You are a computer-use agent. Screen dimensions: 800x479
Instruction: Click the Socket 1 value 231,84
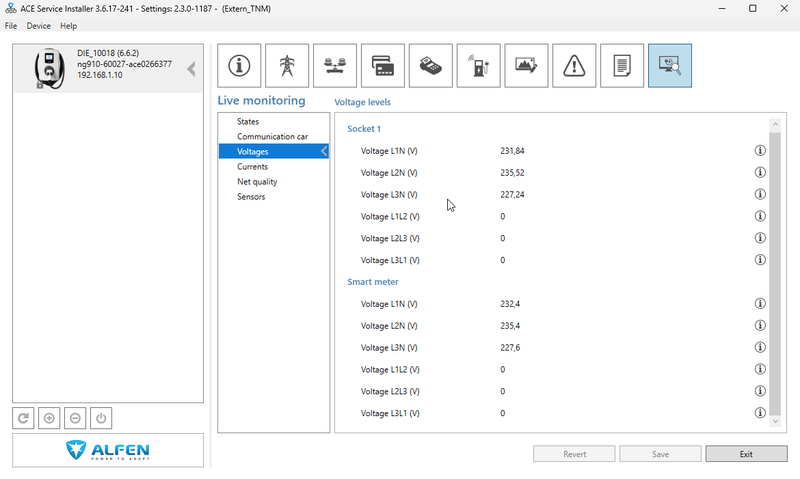(512, 151)
